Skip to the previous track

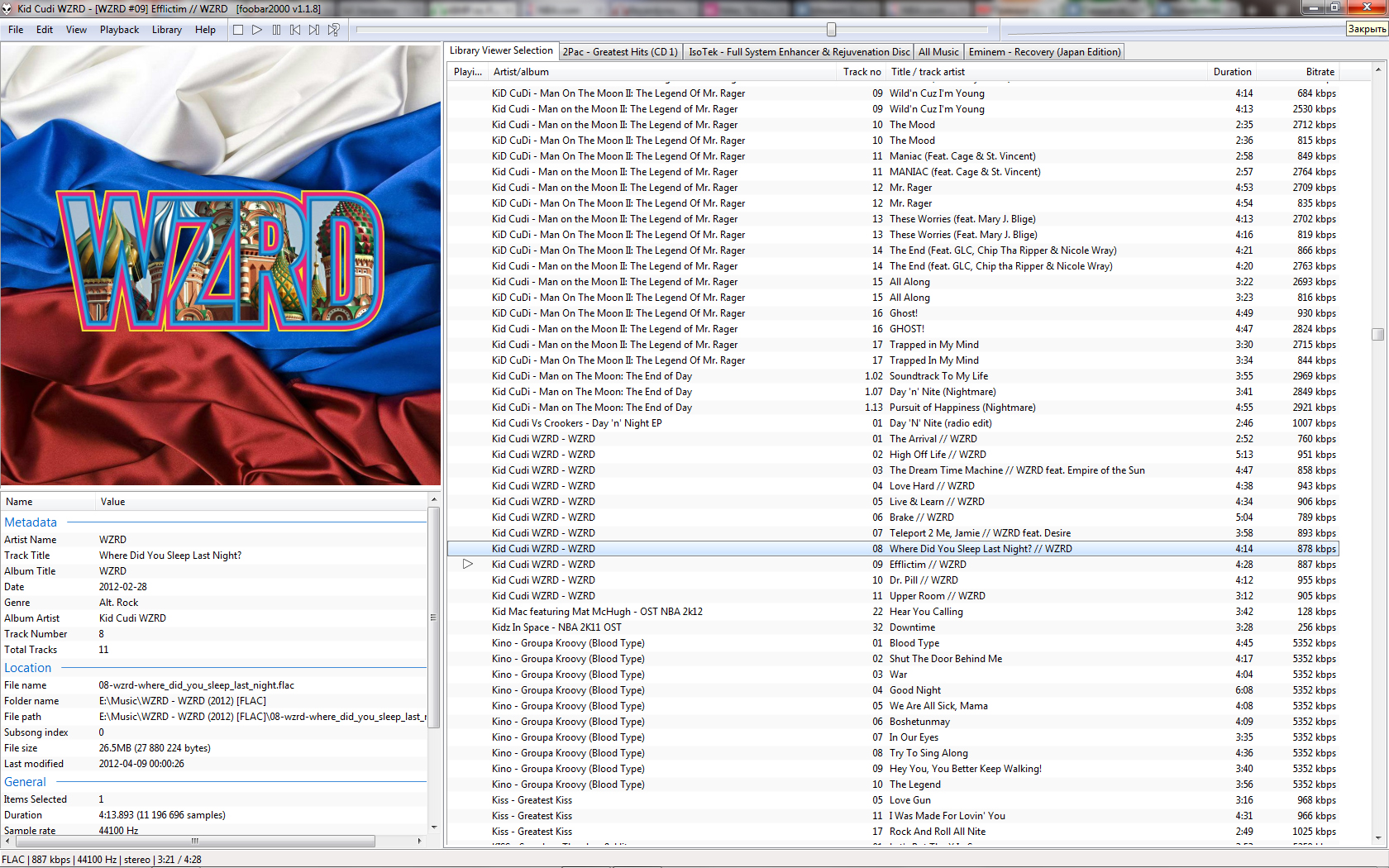point(295,30)
